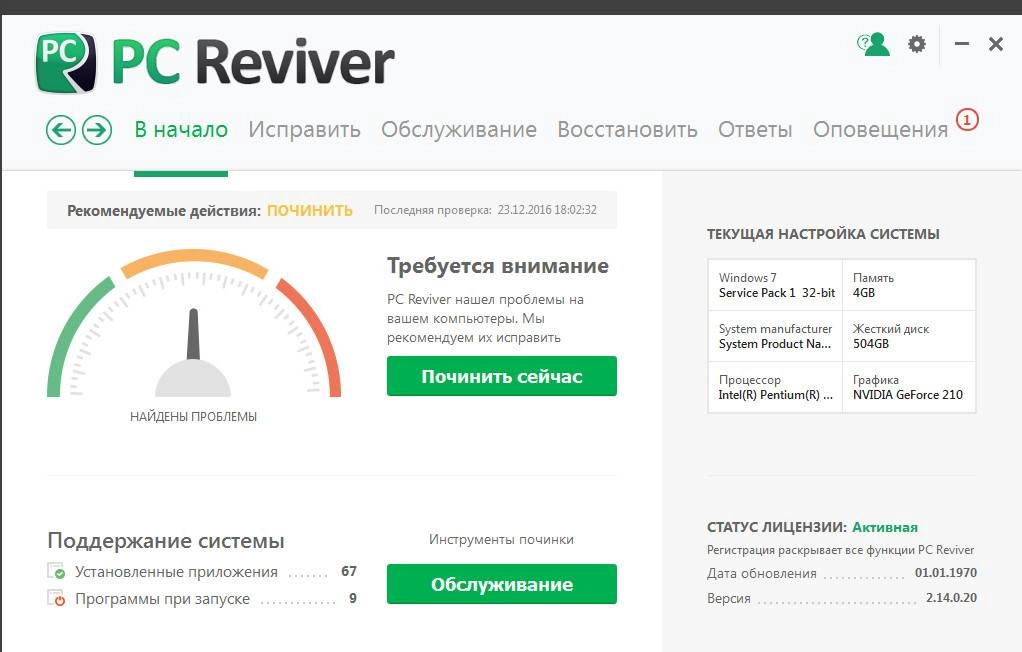
Task: Click the version number 2.14.0.20
Action: 951,597
